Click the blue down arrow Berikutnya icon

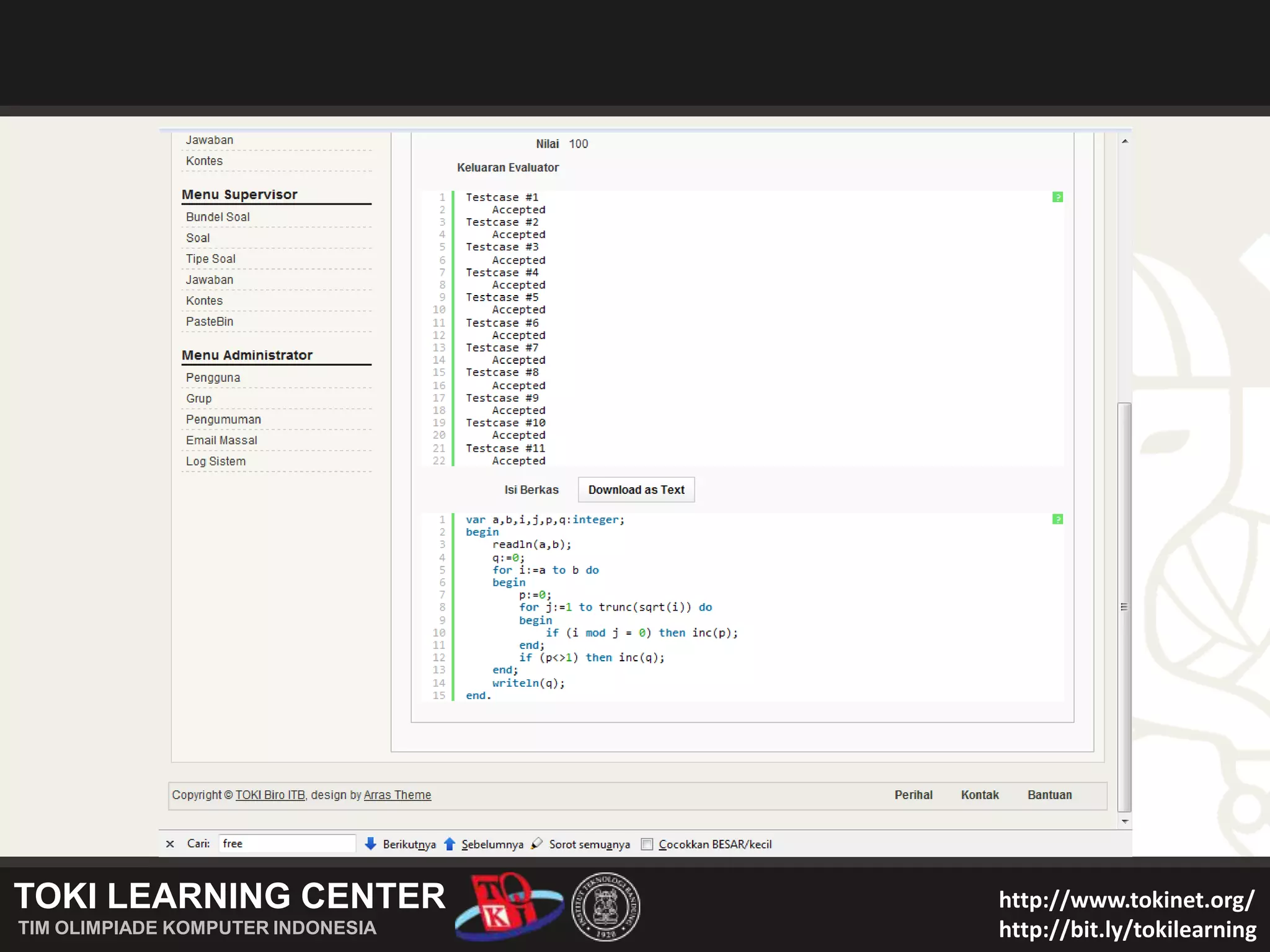pos(370,844)
